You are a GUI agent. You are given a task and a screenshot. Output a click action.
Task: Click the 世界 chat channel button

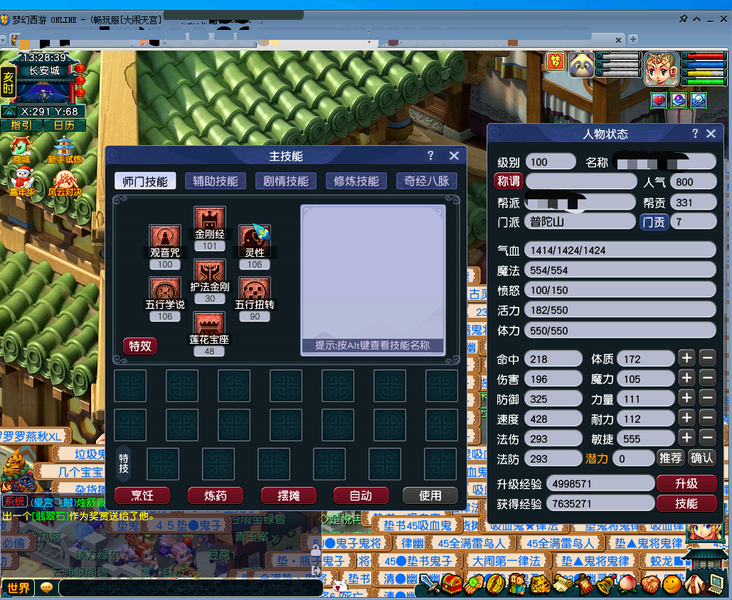pos(18,588)
